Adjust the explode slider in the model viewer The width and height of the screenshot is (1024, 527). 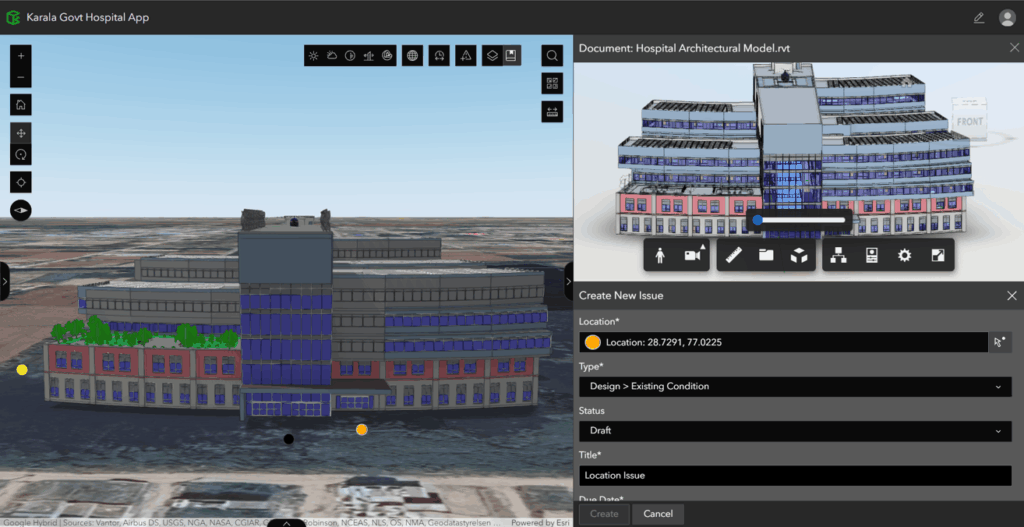point(799,220)
